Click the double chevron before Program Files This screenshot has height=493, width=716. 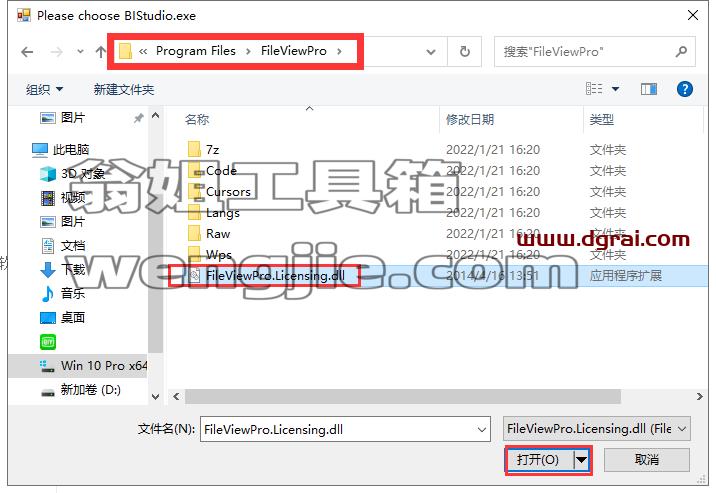[x=143, y=51]
